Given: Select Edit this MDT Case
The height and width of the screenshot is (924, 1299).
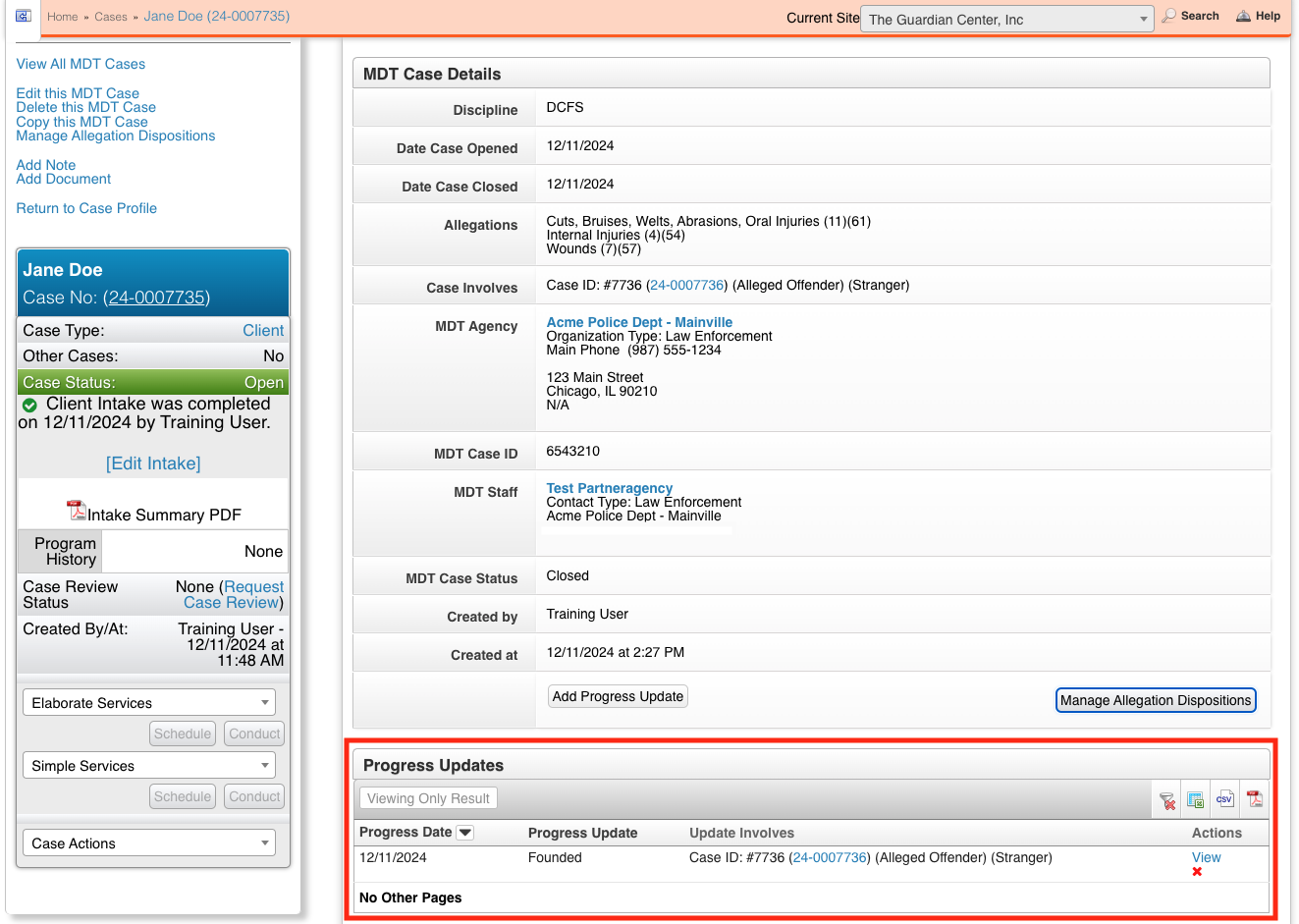Looking at the screenshot, I should (x=78, y=93).
